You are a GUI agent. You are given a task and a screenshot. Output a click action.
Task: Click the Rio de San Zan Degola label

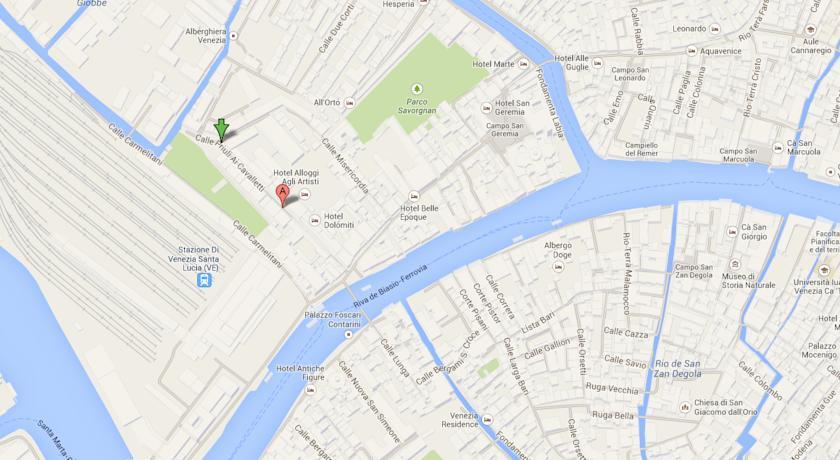pos(677,369)
